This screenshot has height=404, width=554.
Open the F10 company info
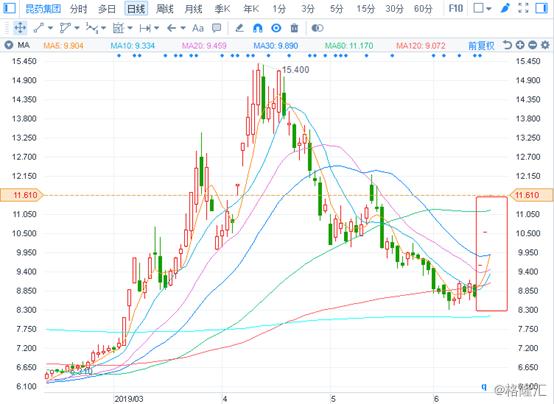point(456,8)
